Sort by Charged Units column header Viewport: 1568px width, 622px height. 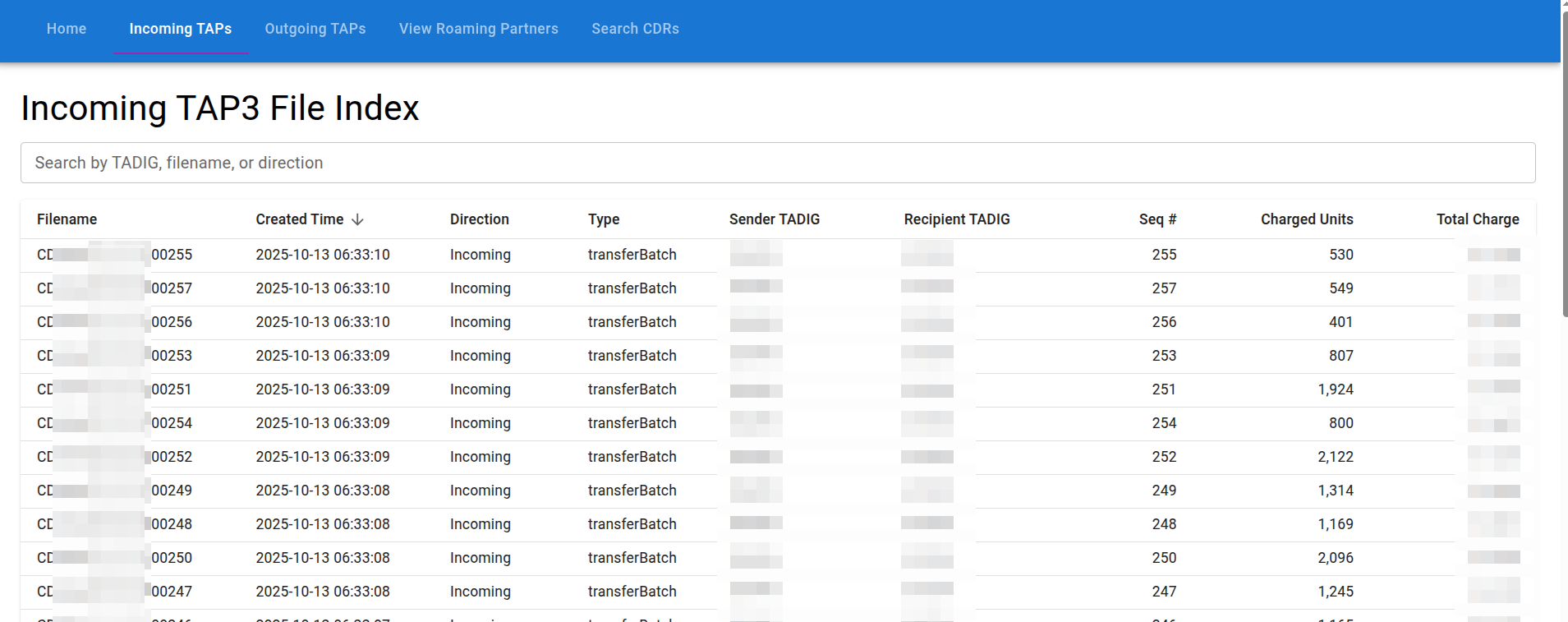tap(1306, 219)
